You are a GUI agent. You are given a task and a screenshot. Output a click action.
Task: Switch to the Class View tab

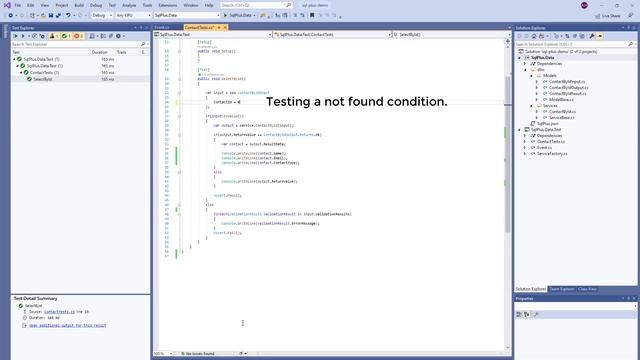(587, 289)
